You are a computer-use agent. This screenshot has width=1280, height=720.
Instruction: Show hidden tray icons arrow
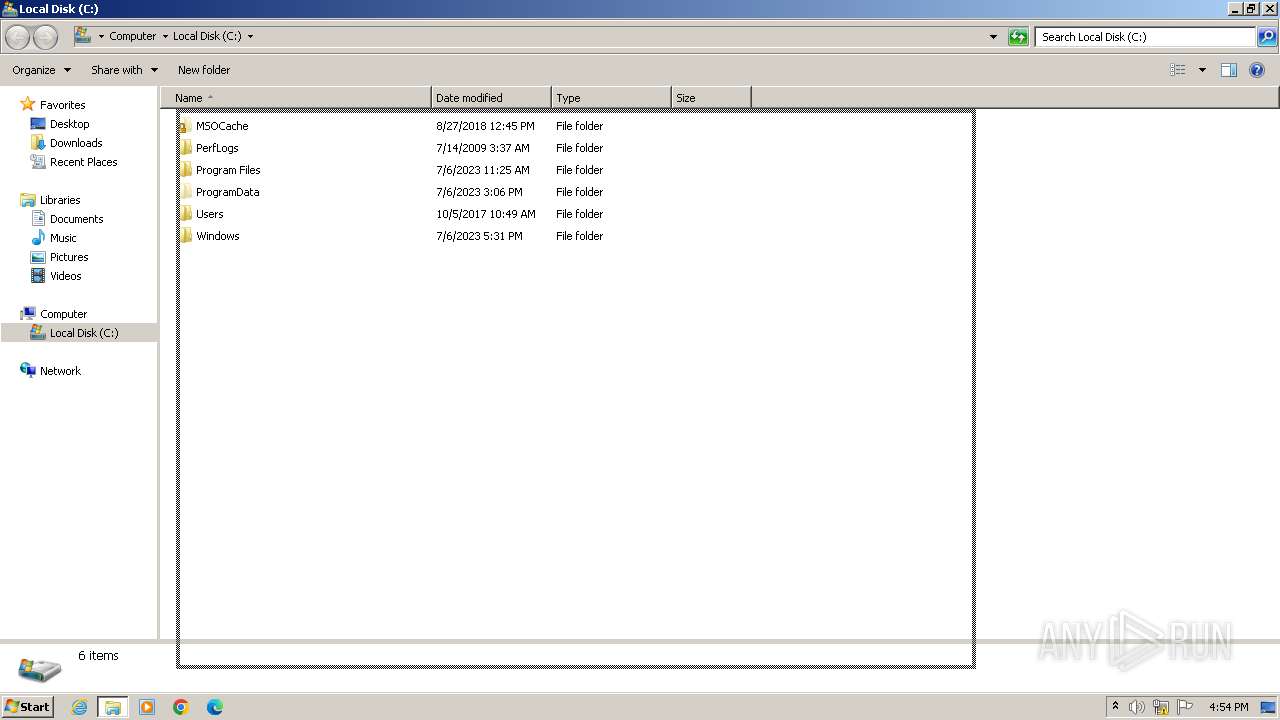pyautogui.click(x=1115, y=707)
